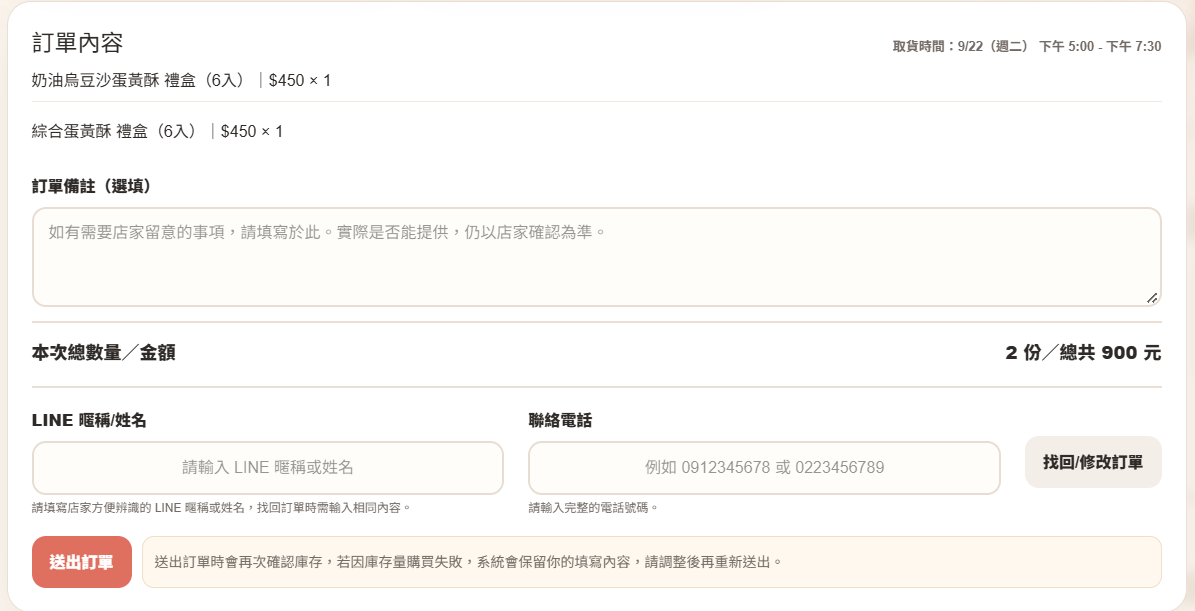Image resolution: width=1195 pixels, height=611 pixels.
Task: Click the 本次總數量／金額 label
Action: pos(104,353)
